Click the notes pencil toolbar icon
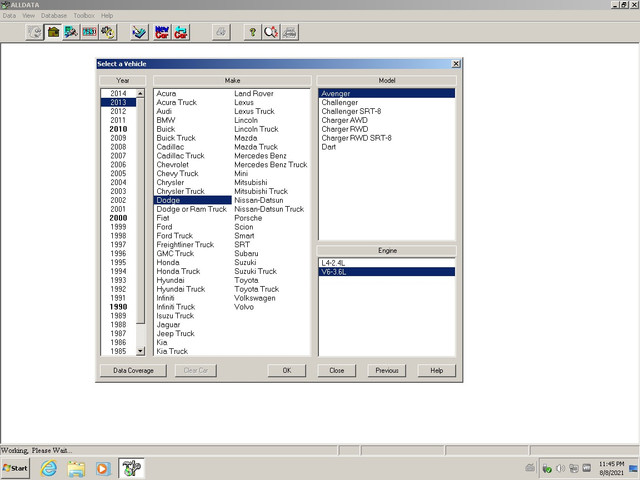 [x=139, y=32]
